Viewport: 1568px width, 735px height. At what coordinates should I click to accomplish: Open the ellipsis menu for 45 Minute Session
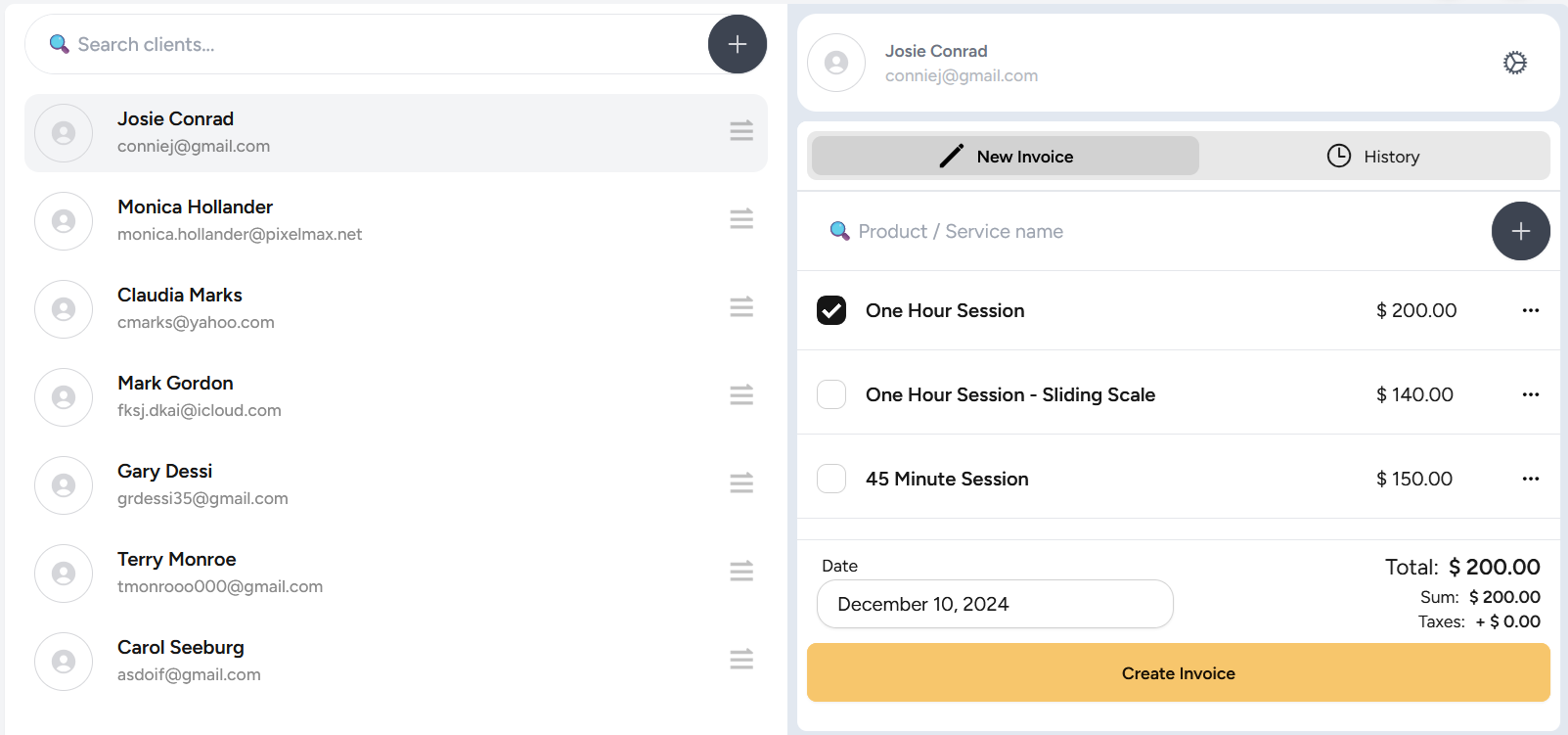1530,479
